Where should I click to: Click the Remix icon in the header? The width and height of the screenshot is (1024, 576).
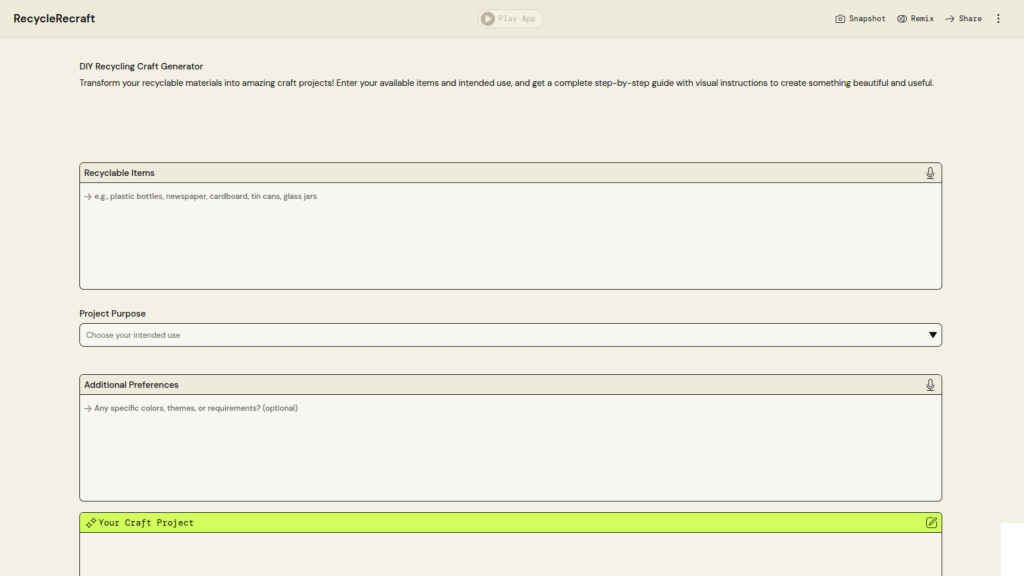tap(902, 19)
